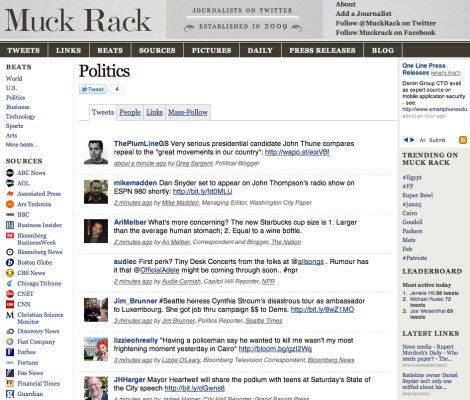Open the orange RSS feed icon
The height and width of the screenshot is (400, 470).
[463, 140]
